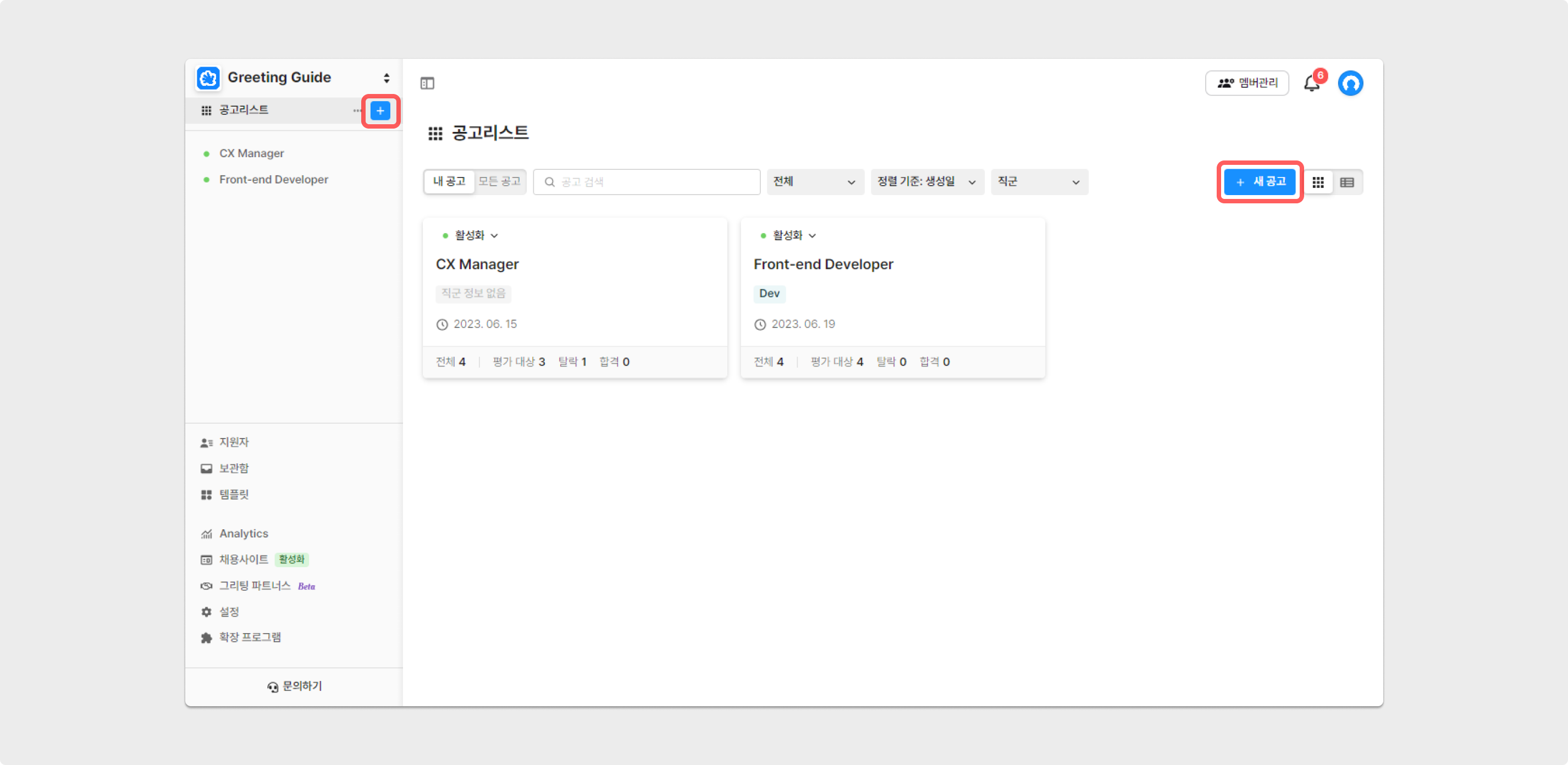The height and width of the screenshot is (765, 1568).
Task: Click the sidebar collapse panel icon
Action: [x=427, y=84]
